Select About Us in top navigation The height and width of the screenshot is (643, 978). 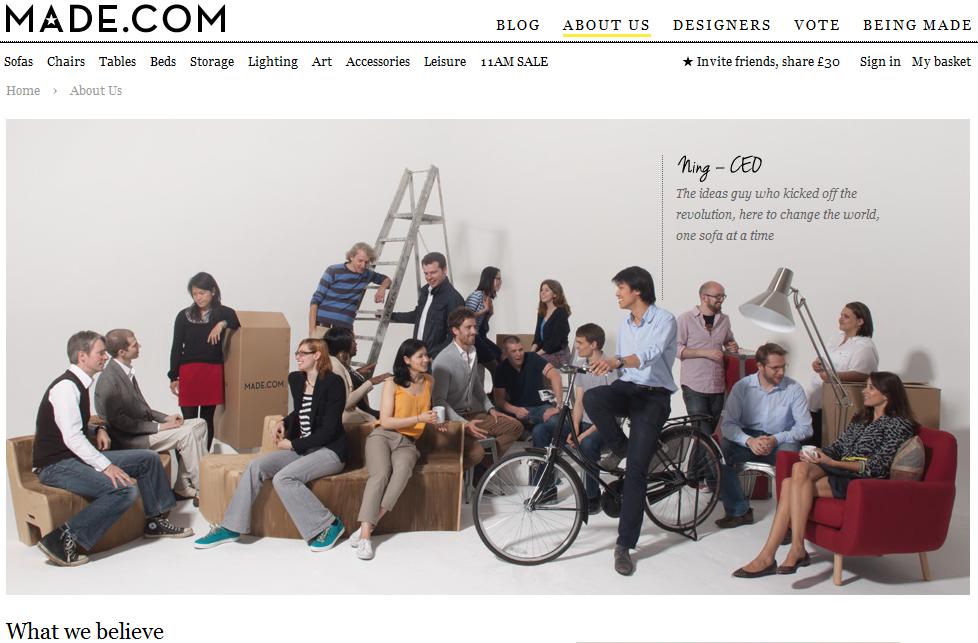coord(606,25)
